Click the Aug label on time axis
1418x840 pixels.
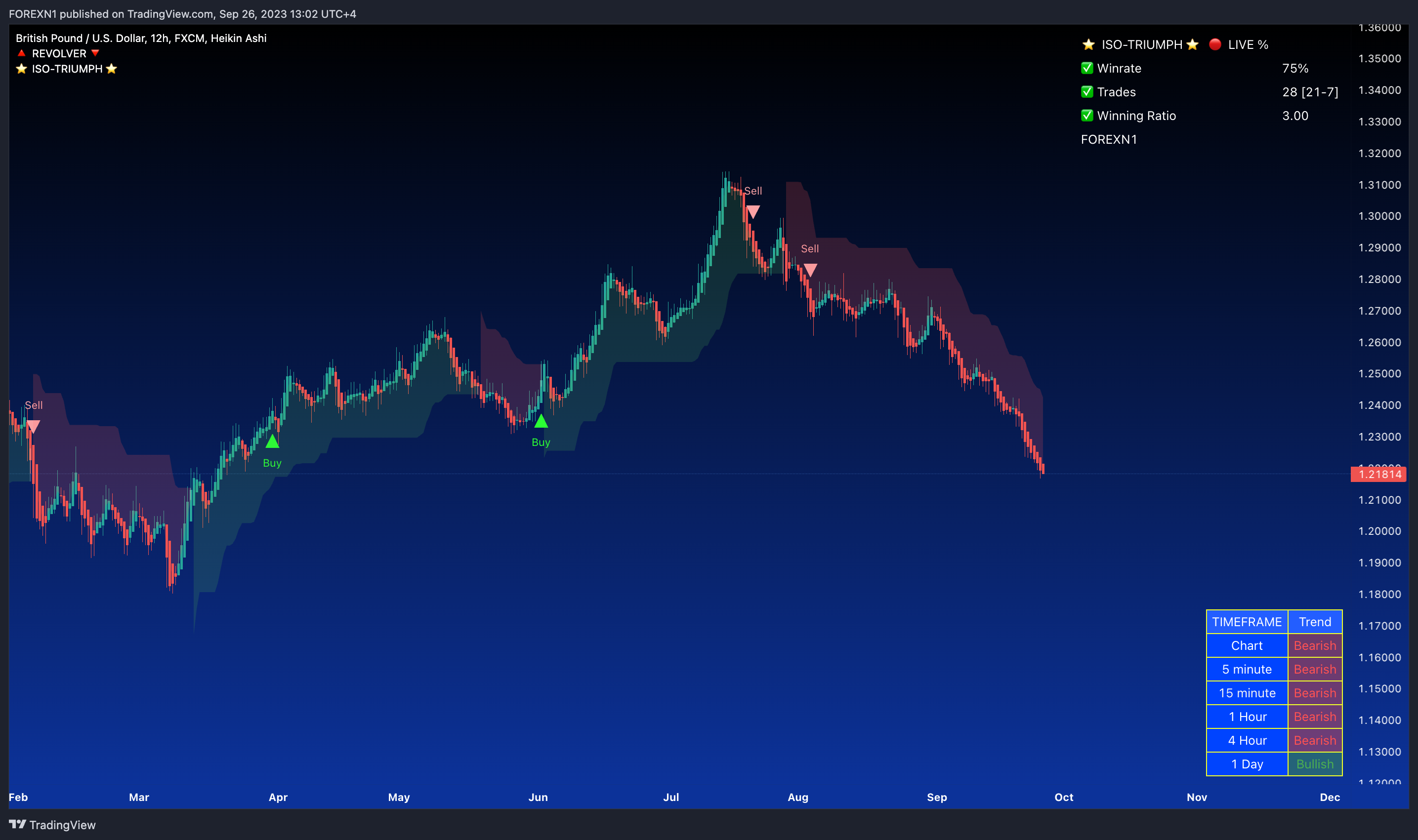point(798,797)
